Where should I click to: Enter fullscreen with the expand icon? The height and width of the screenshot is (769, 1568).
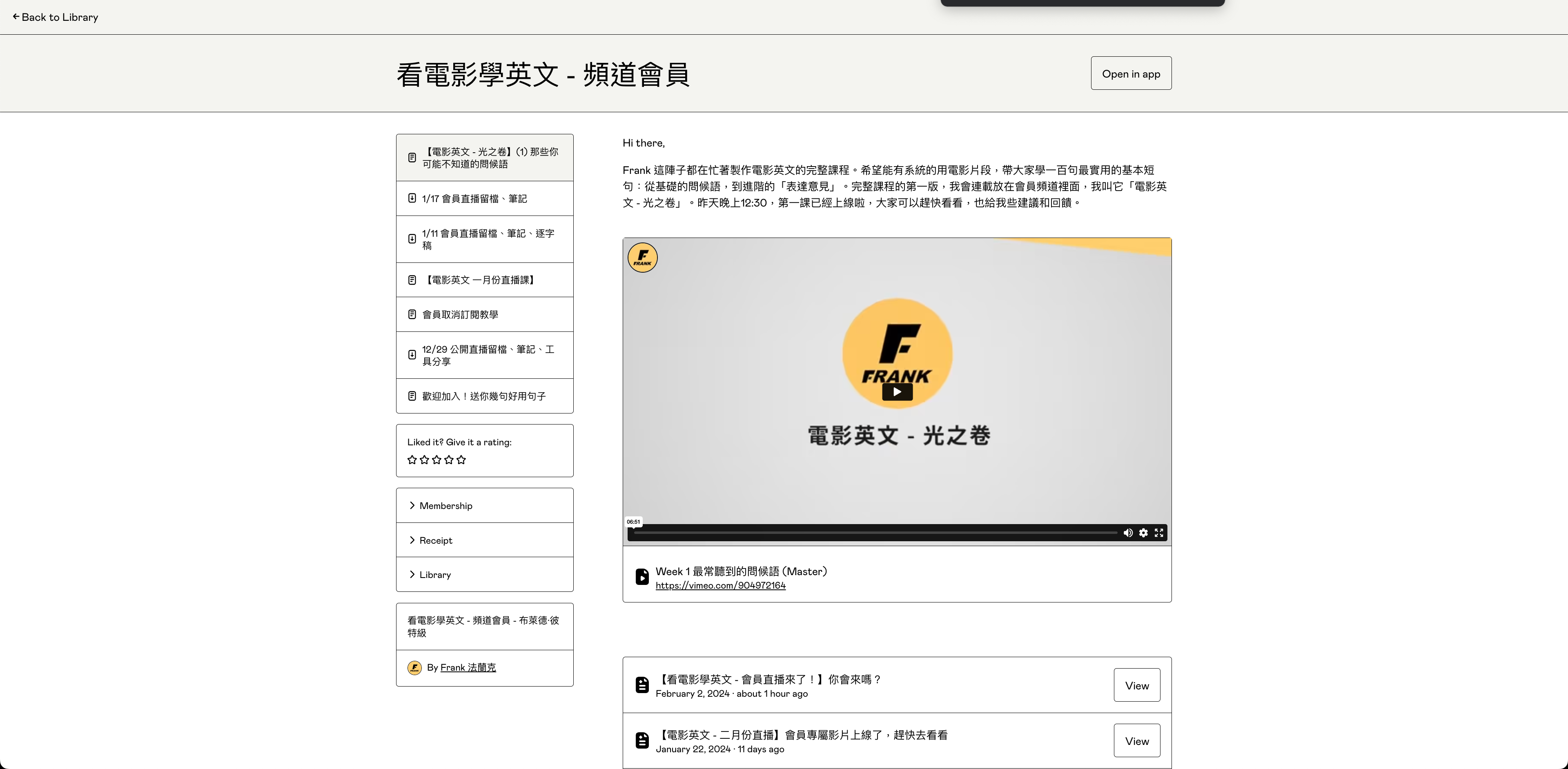[x=1159, y=533]
